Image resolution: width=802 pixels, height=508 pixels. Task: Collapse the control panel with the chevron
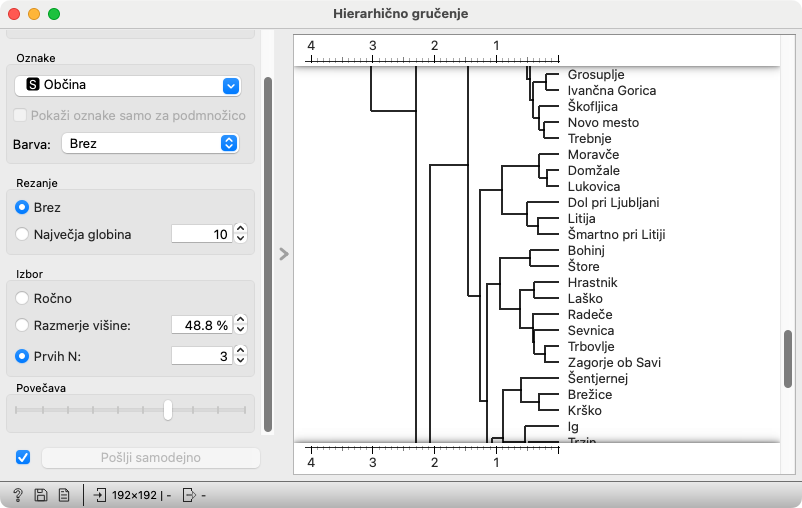283,254
